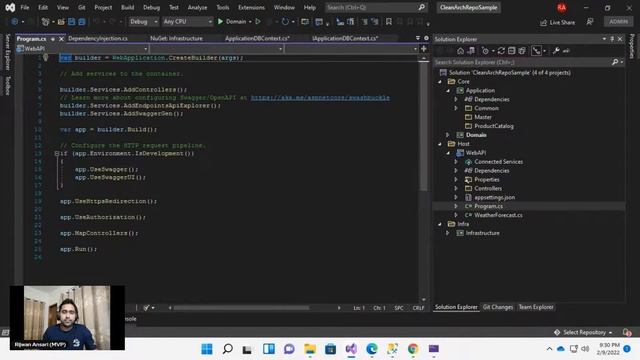Viewport: 640px width, 360px height.
Task: Click Collapse All icon in Solution Explorer
Action: [511, 51]
